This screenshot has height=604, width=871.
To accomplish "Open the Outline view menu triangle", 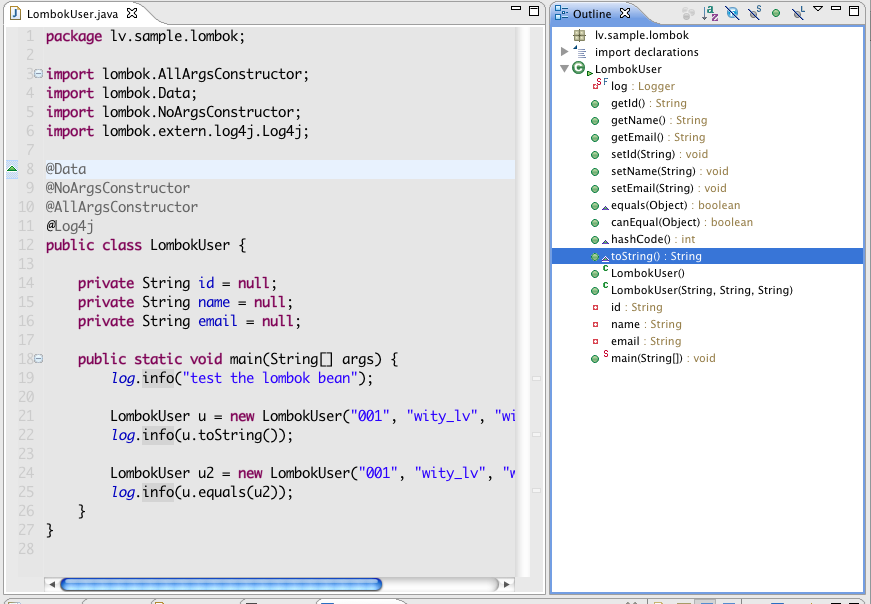I will click(818, 10).
